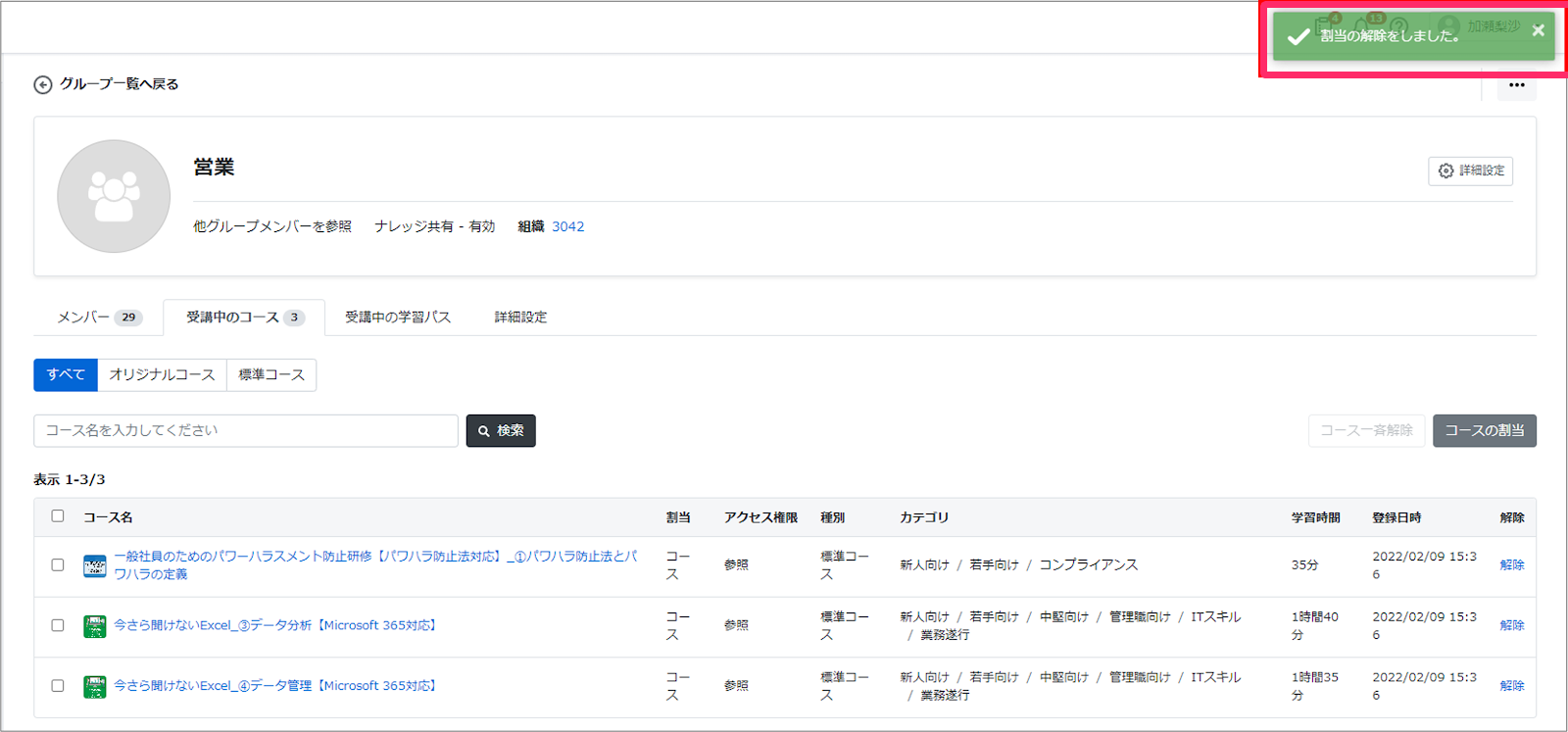Select the すべて filter button
The image size is (1568, 732).
click(66, 374)
